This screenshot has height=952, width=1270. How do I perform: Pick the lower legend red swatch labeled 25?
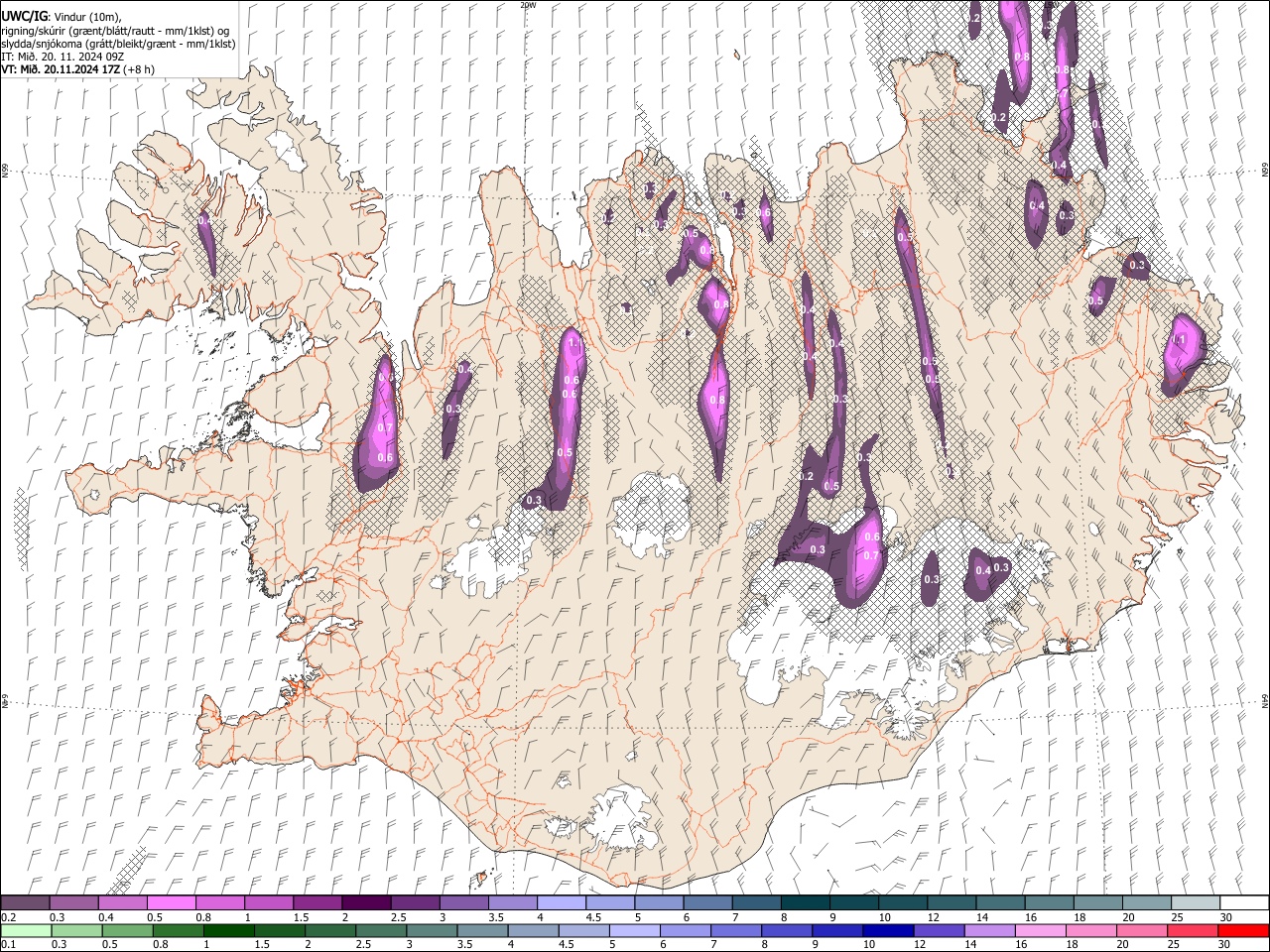(1192, 930)
